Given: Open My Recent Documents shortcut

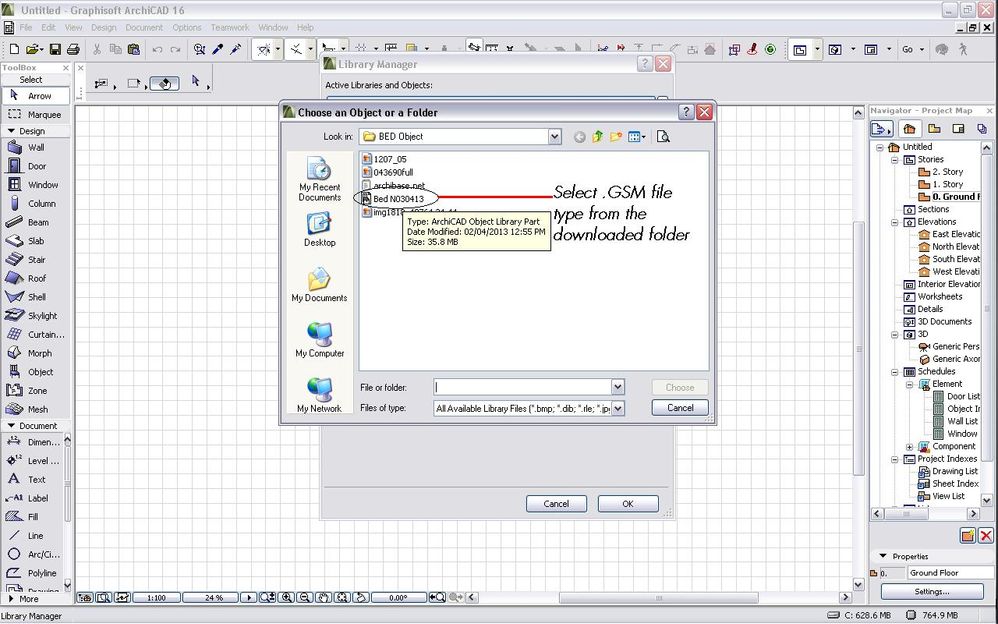Looking at the screenshot, I should tap(320, 180).
